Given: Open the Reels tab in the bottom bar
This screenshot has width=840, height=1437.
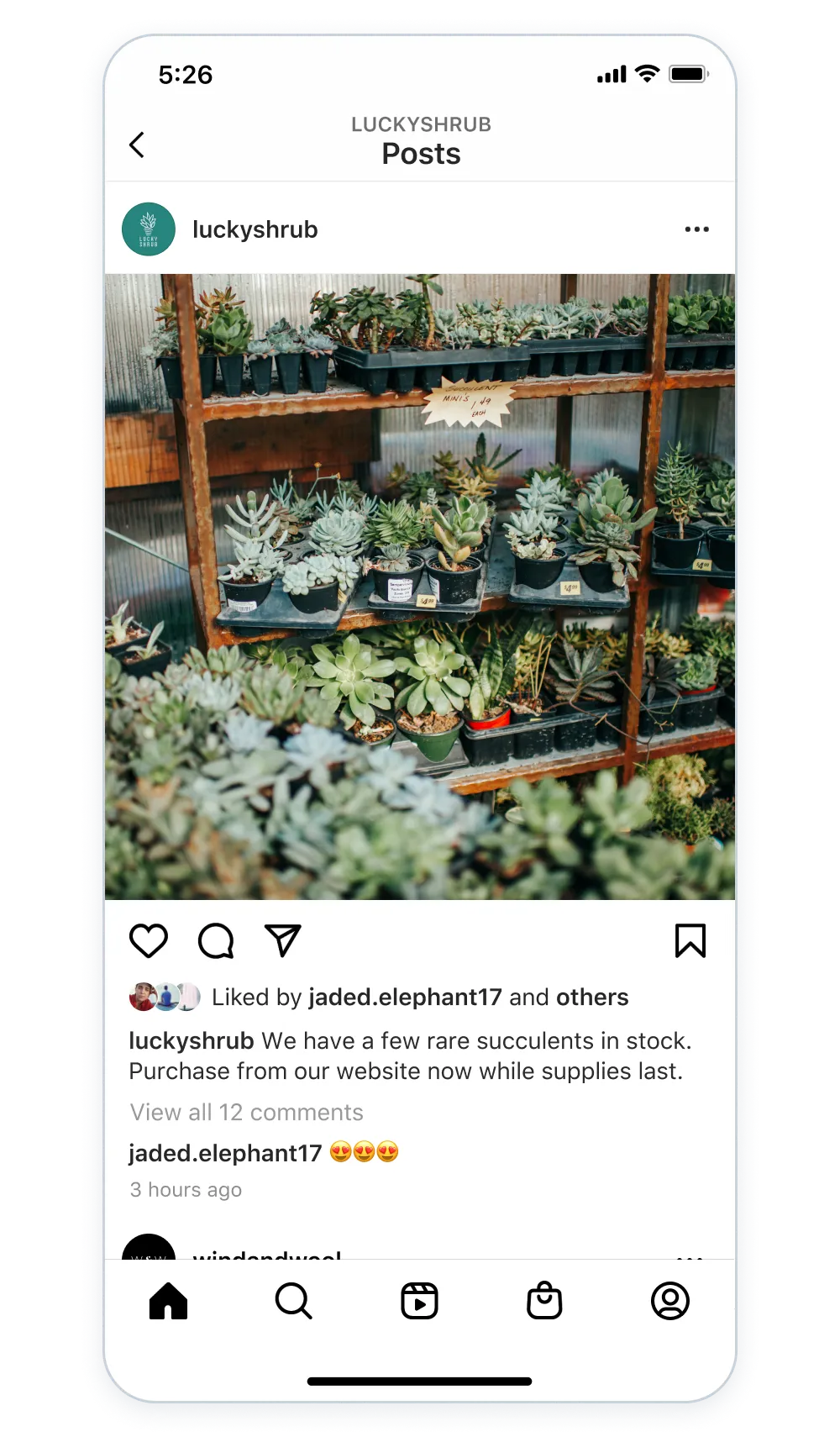Looking at the screenshot, I should tap(419, 1301).
